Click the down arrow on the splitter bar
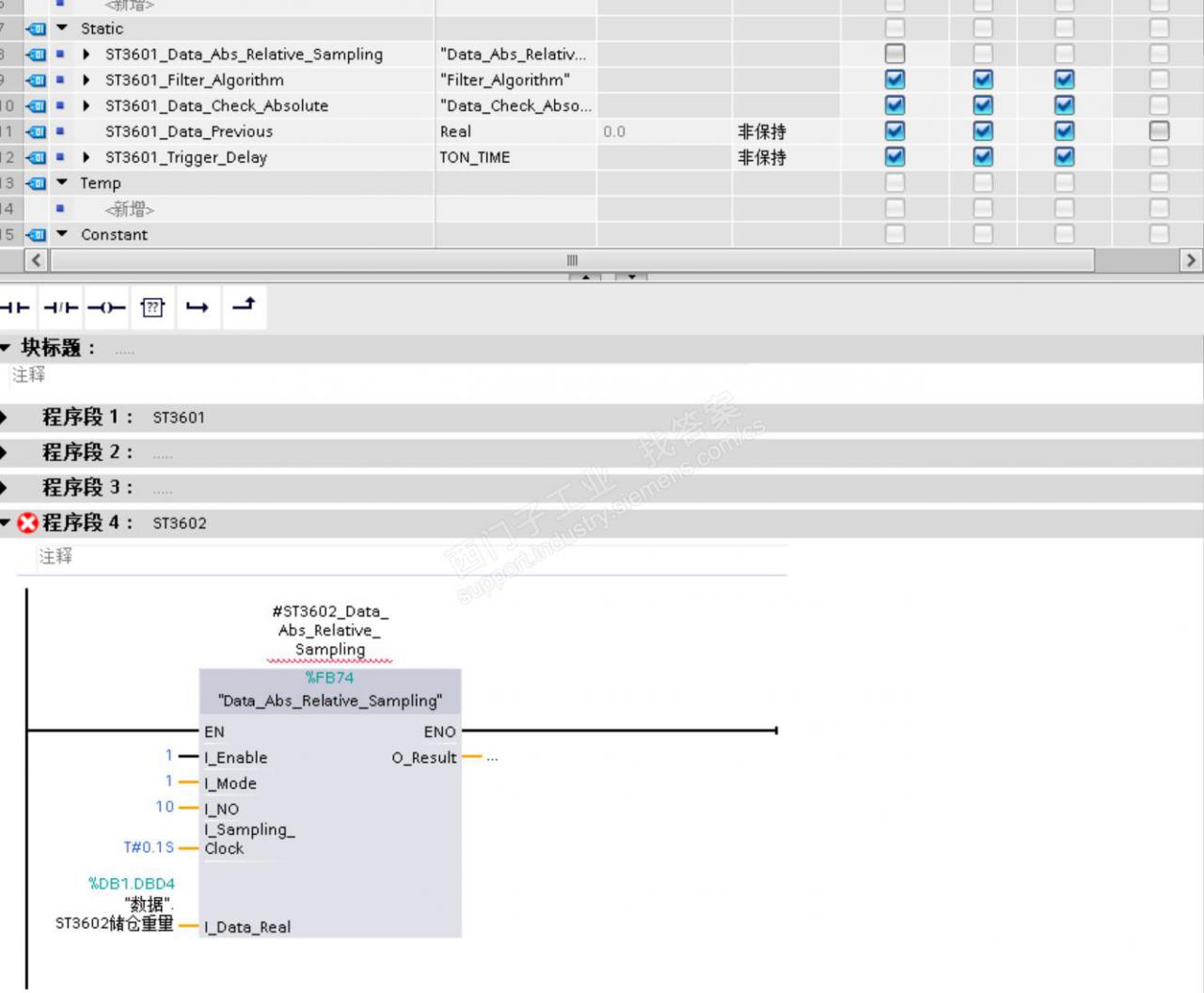This screenshot has height=993, width=1204. pos(631,277)
